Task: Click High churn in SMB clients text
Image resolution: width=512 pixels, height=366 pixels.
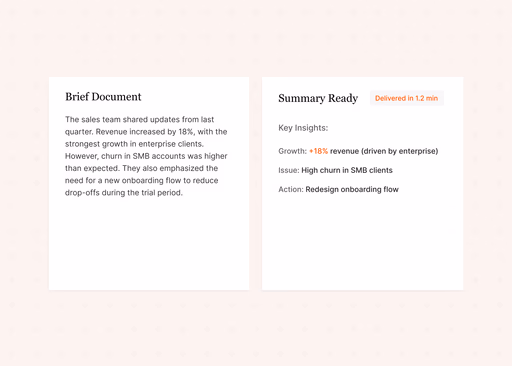Action: click(347, 170)
